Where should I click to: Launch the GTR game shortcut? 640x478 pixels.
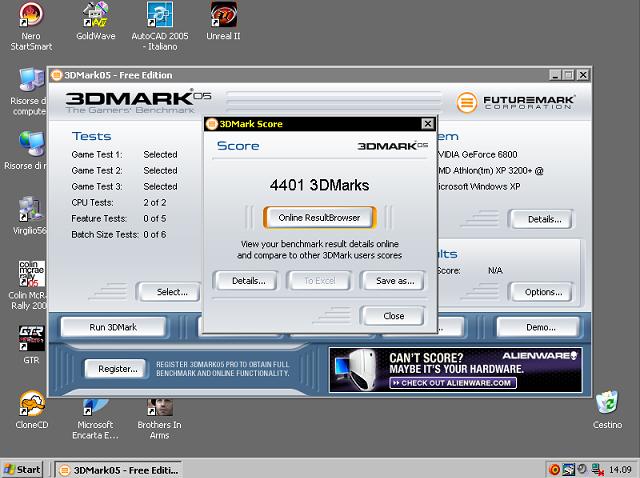click(31, 345)
